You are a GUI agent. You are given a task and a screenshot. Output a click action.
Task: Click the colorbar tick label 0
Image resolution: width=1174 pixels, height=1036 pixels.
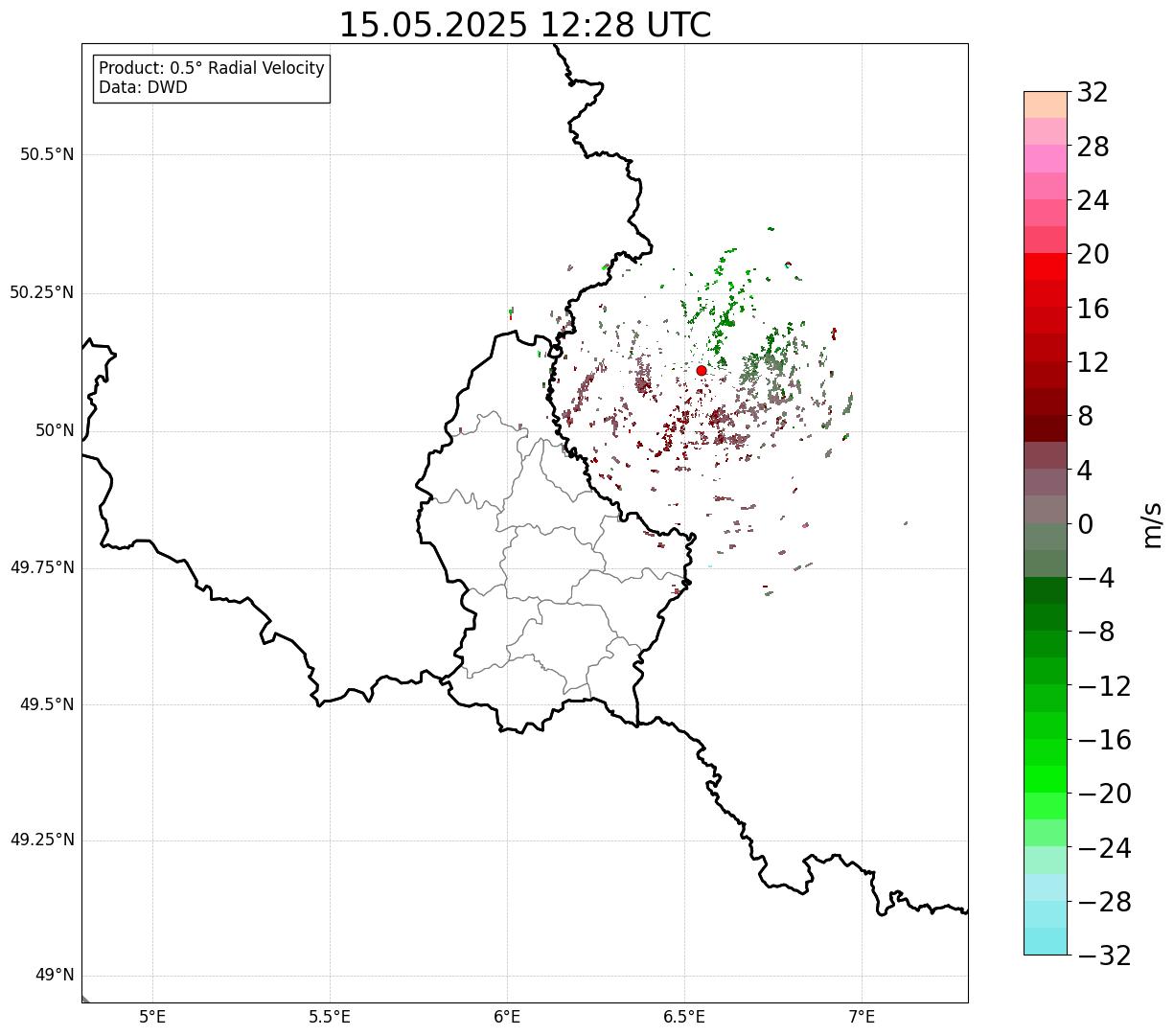(x=1085, y=524)
